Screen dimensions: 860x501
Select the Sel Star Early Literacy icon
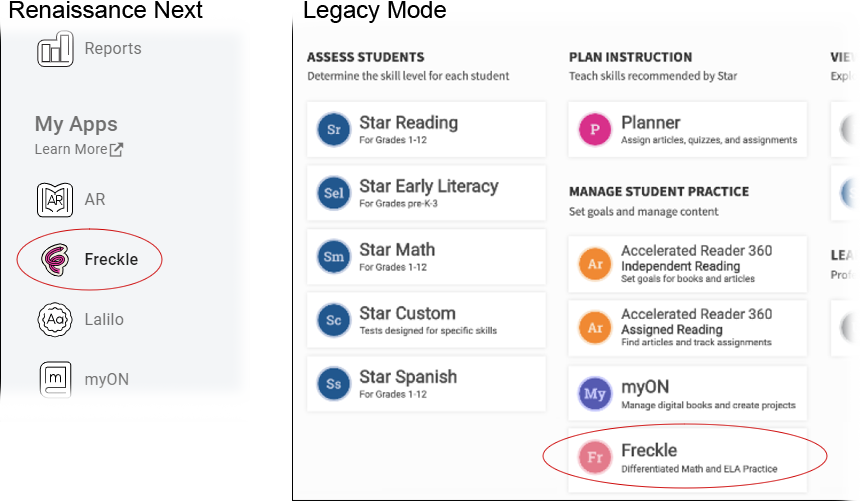(333, 193)
